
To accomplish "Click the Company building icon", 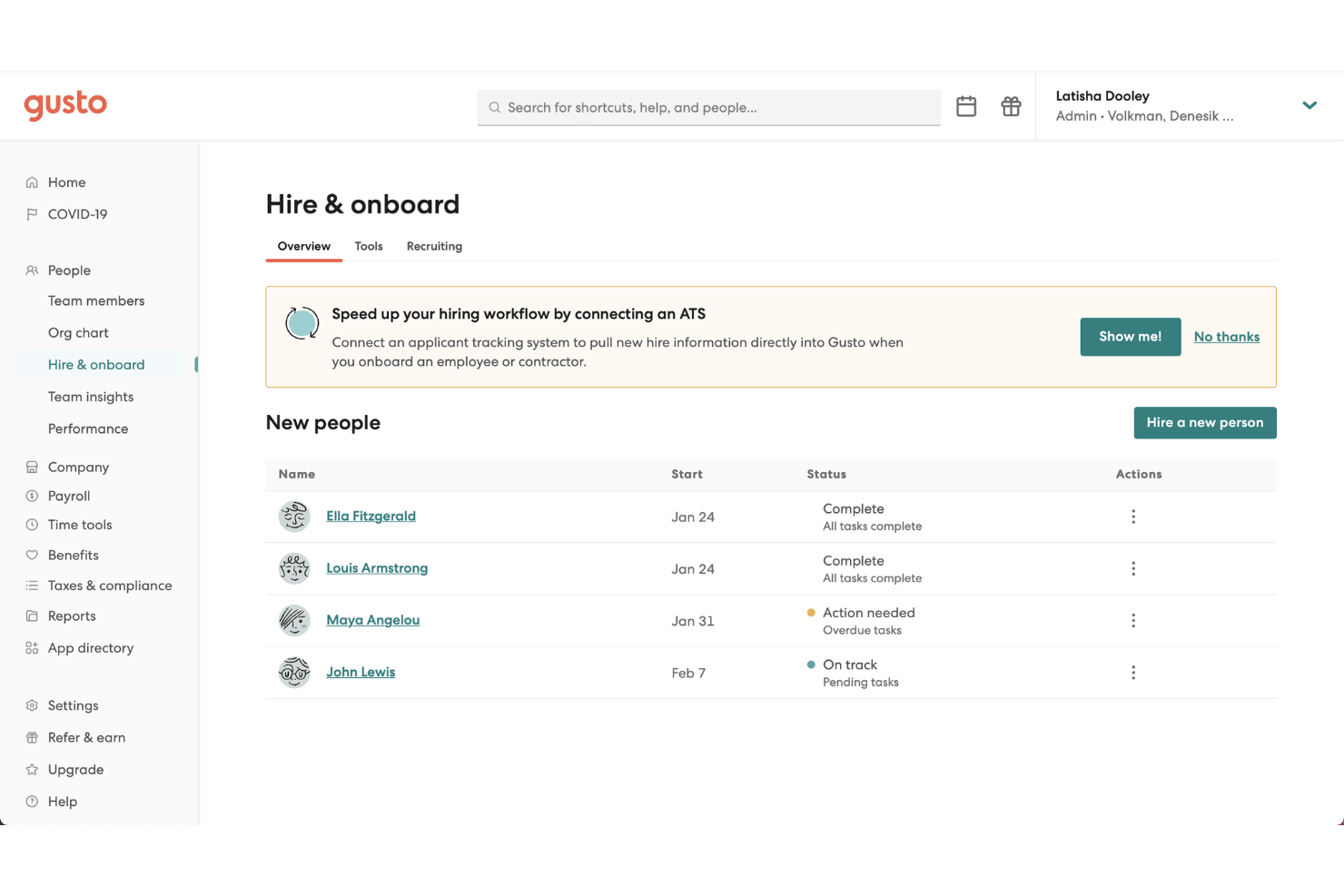I will pyautogui.click(x=32, y=467).
